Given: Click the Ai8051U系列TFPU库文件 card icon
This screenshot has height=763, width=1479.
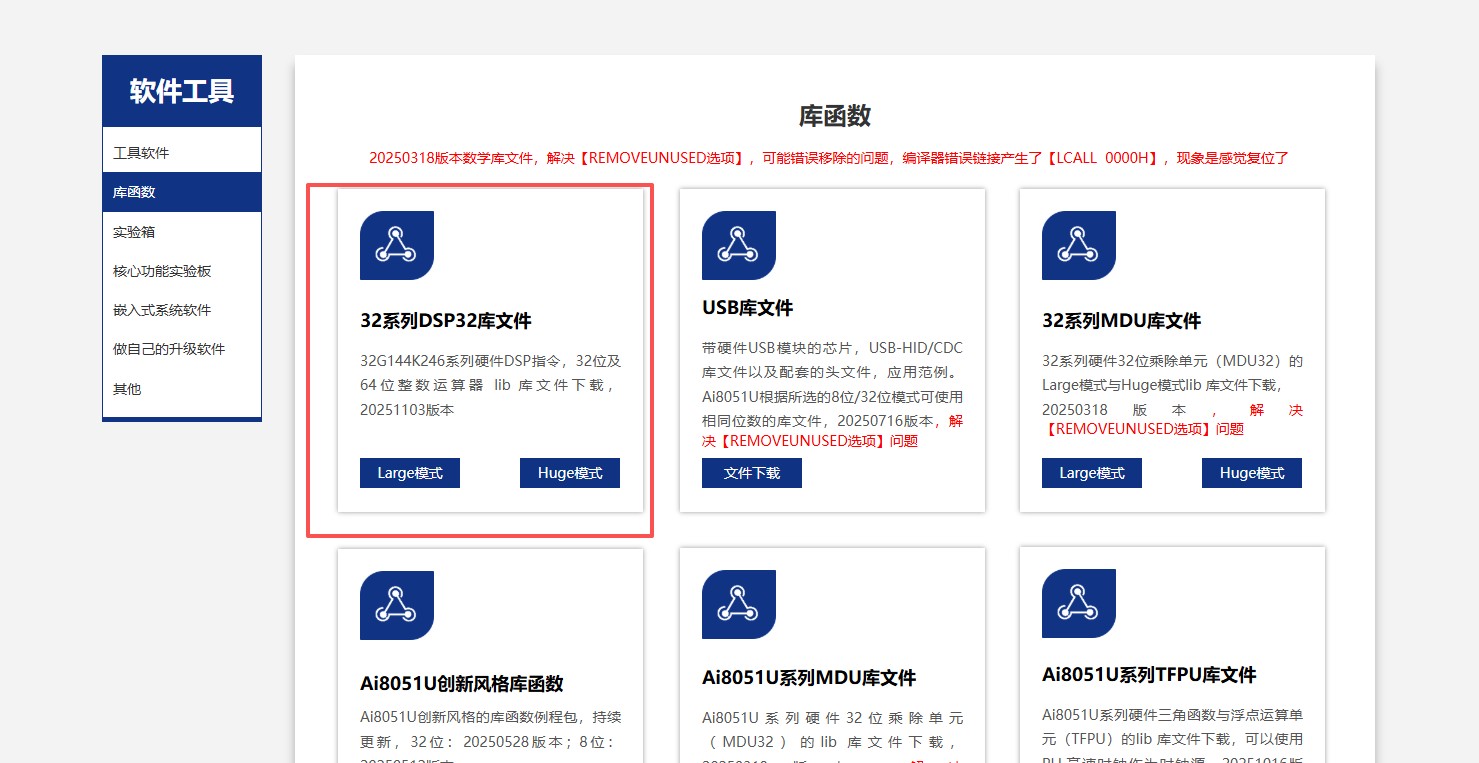Looking at the screenshot, I should [1078, 604].
